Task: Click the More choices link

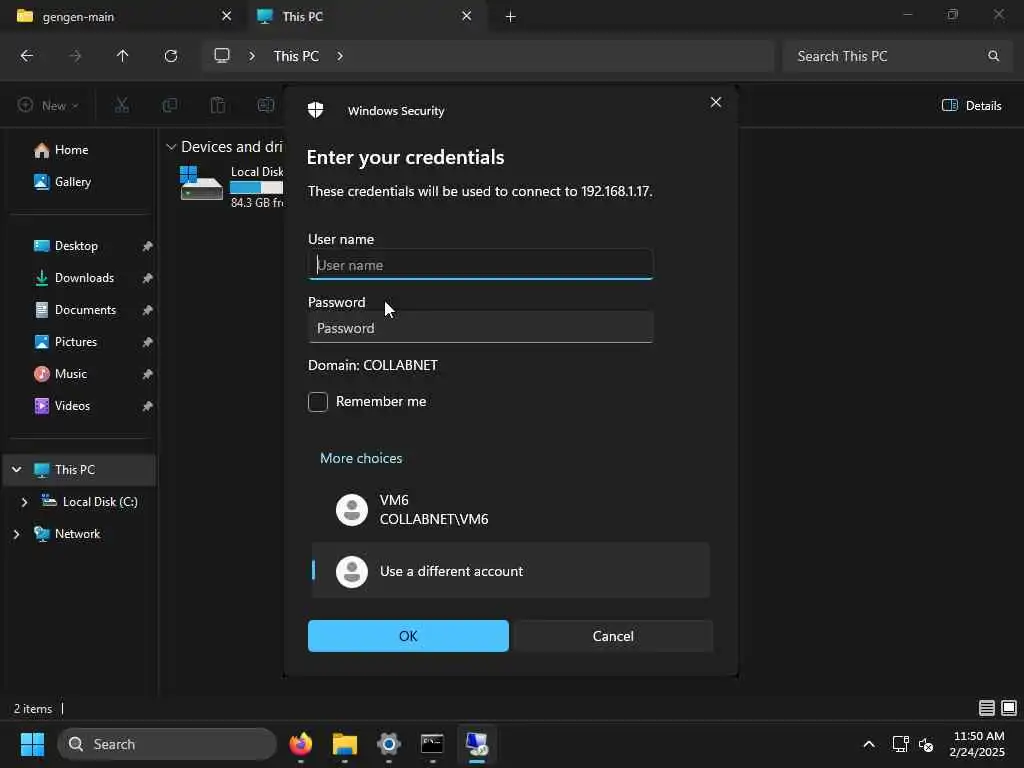Action: coord(361,458)
